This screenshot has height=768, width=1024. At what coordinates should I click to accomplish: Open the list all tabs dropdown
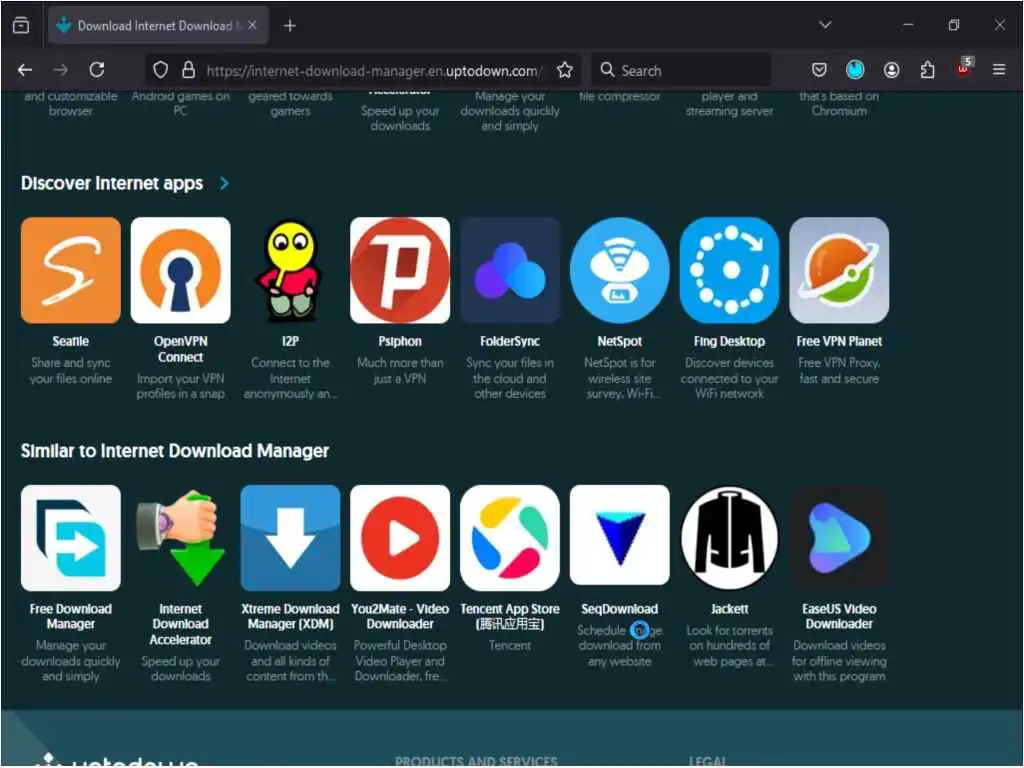825,25
